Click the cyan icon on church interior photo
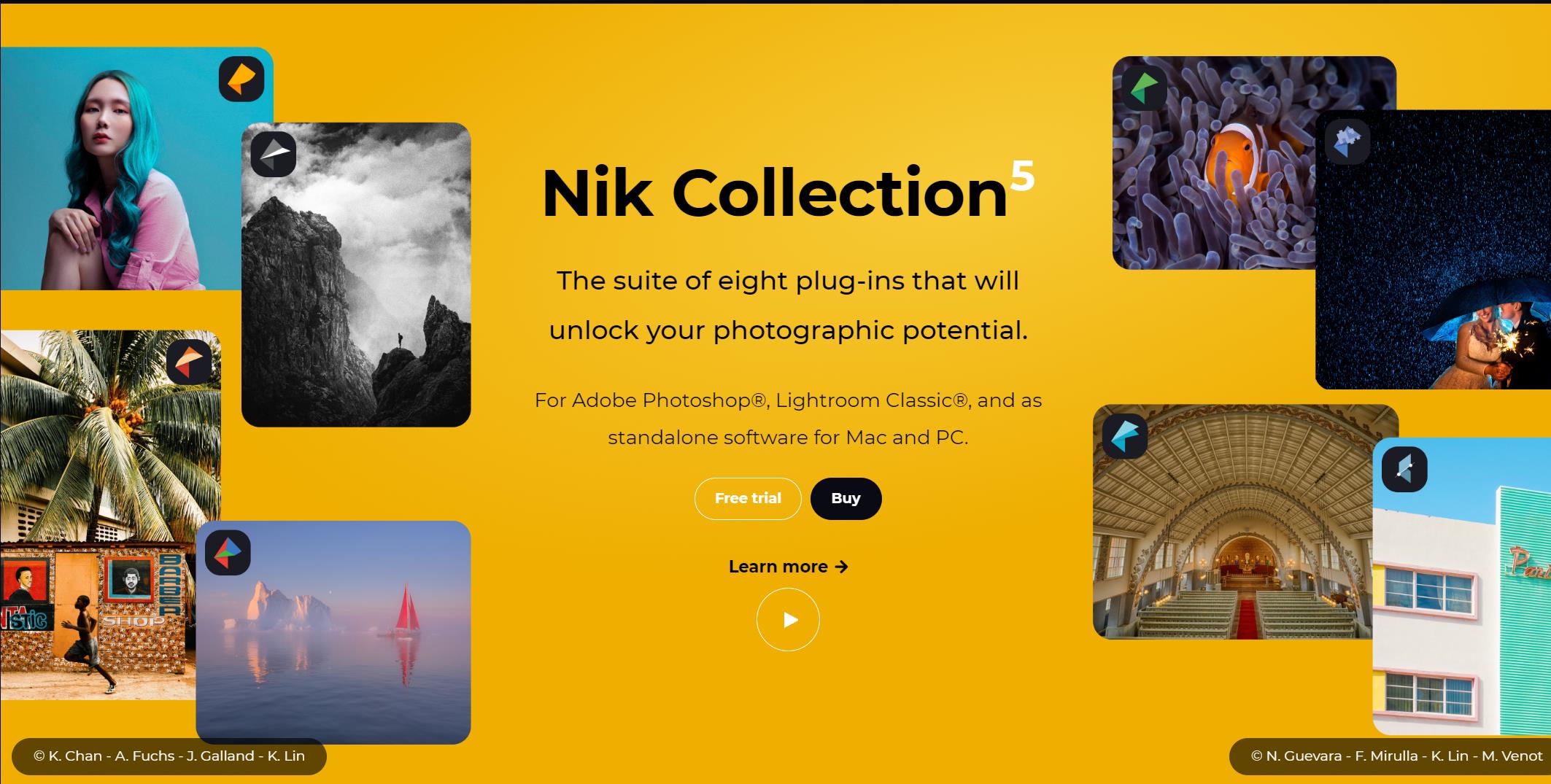The image size is (1551, 784). pyautogui.click(x=1125, y=436)
